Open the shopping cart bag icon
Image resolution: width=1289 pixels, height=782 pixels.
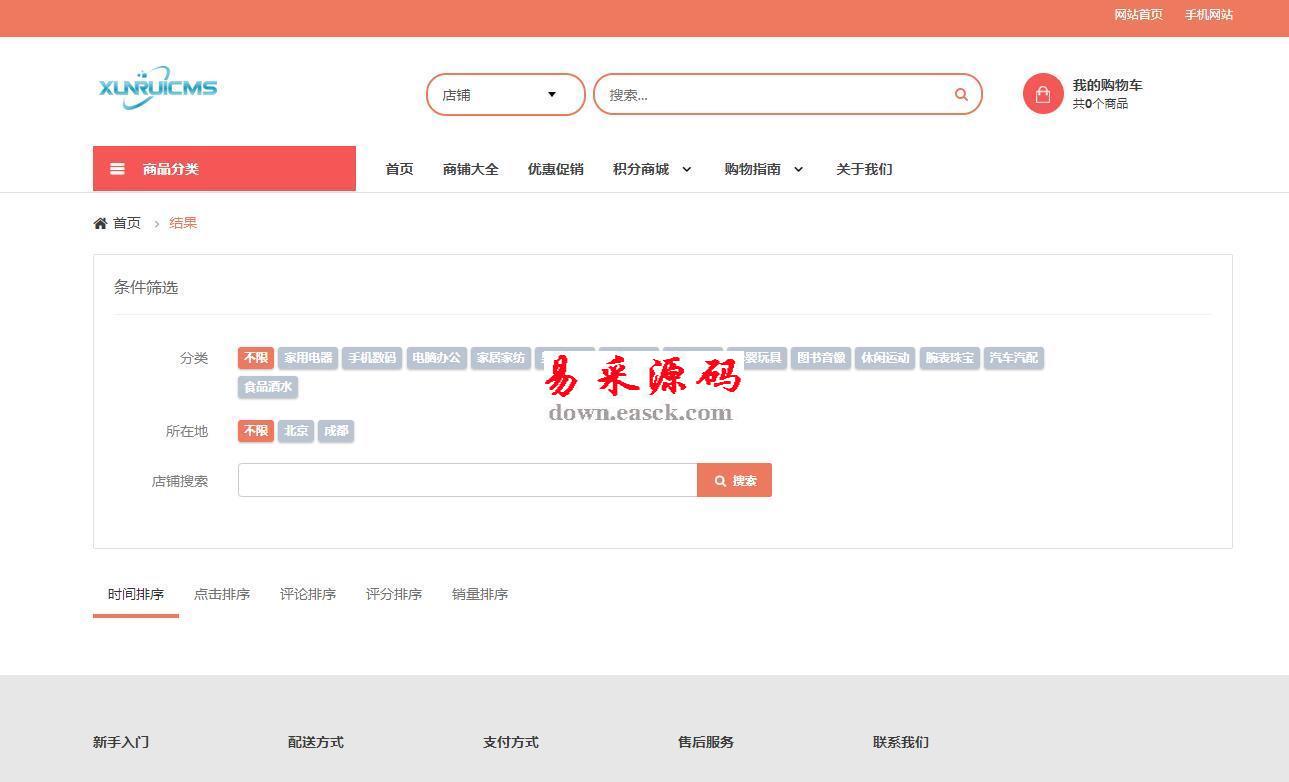[1042, 94]
